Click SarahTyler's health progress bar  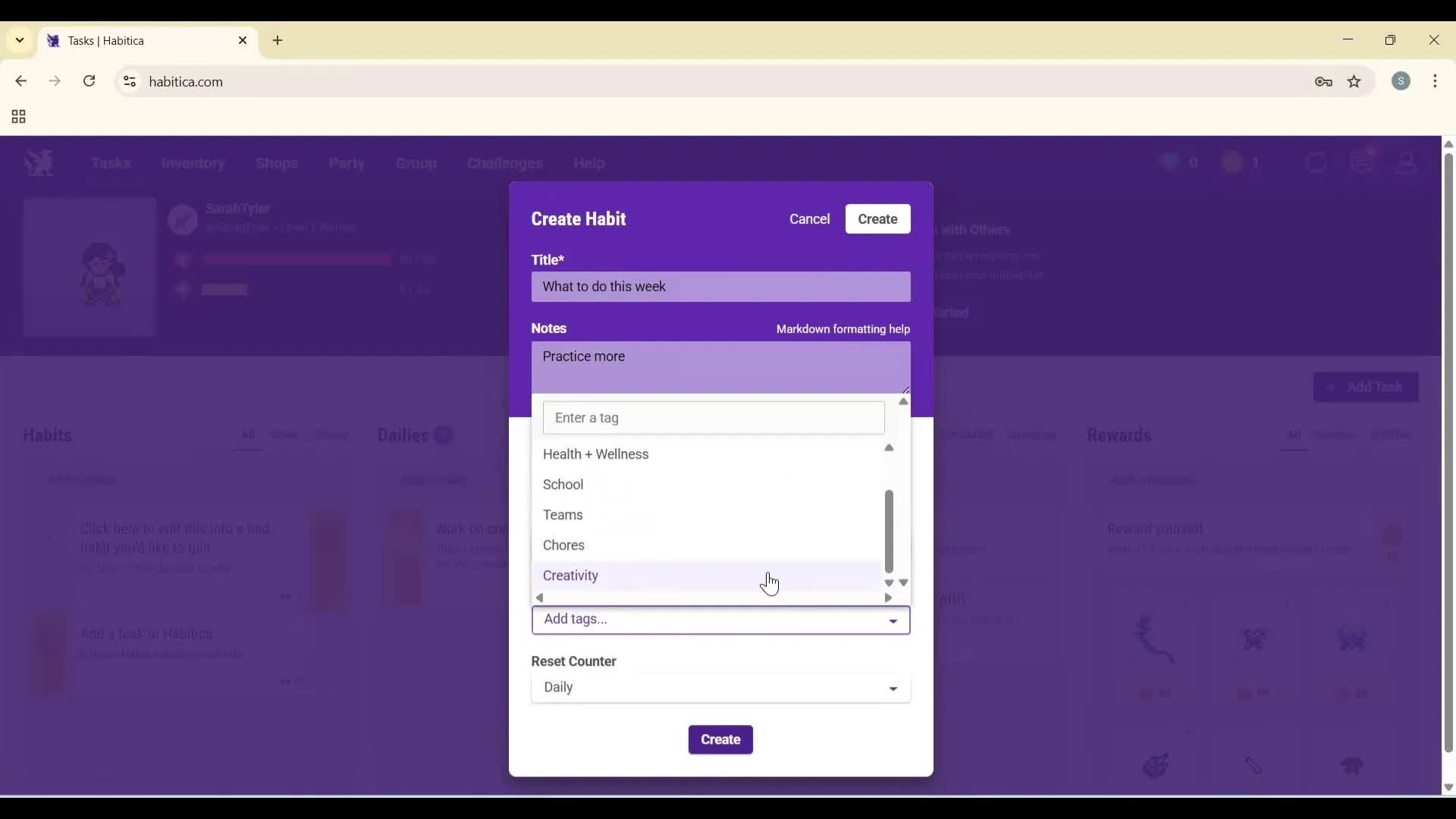coord(296,259)
